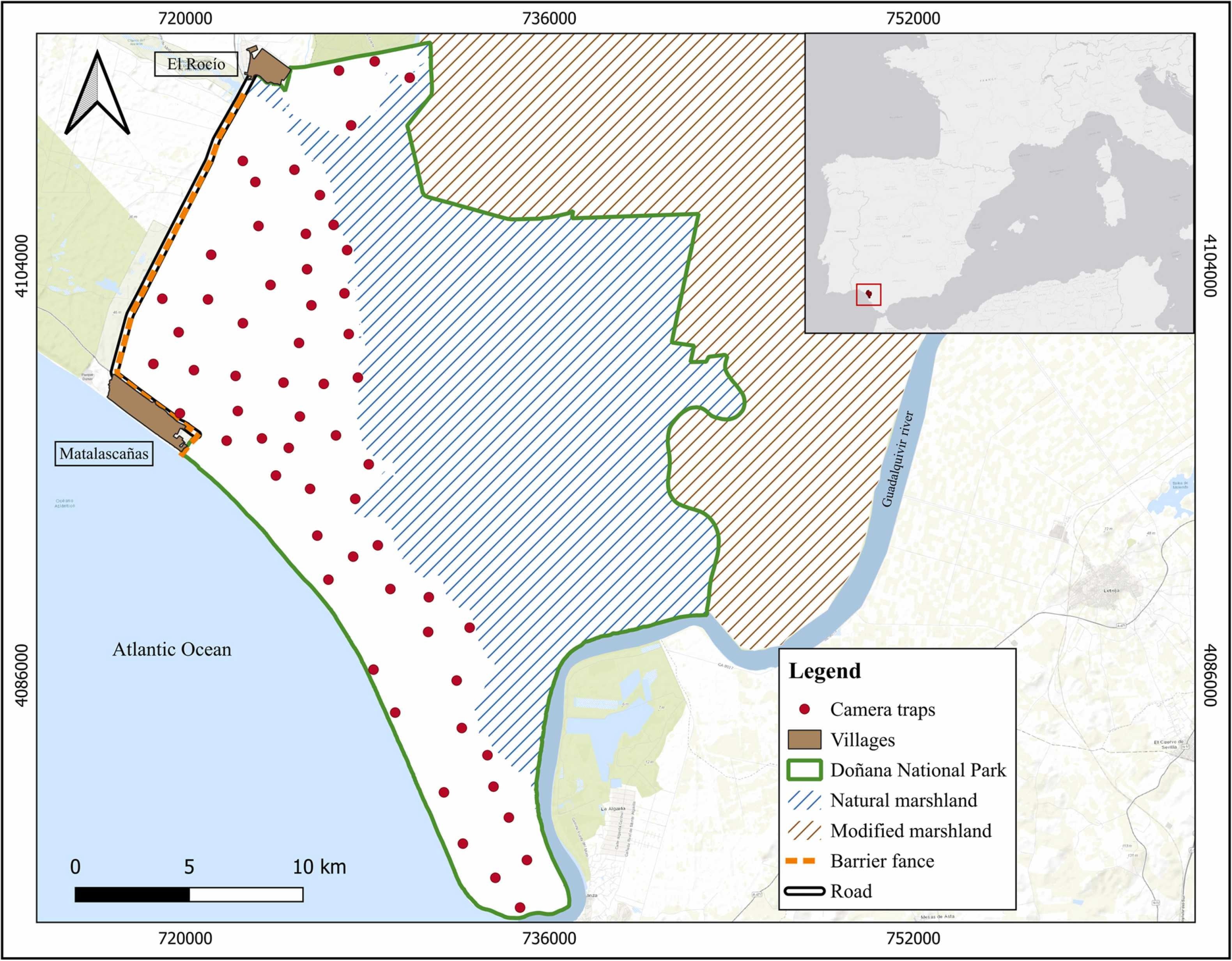Screen dimensions: 1232x961
Task: Click the Modified marshland legend text
Action: pyautogui.click(x=911, y=831)
